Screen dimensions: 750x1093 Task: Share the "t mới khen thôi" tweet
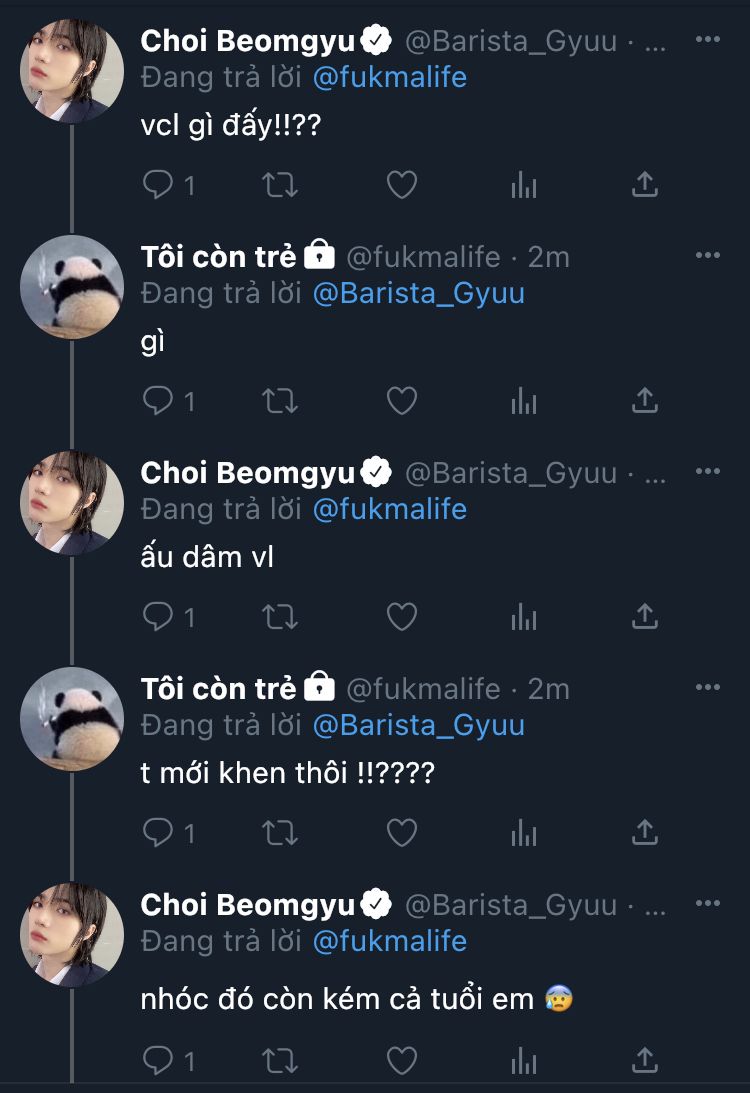coord(645,833)
